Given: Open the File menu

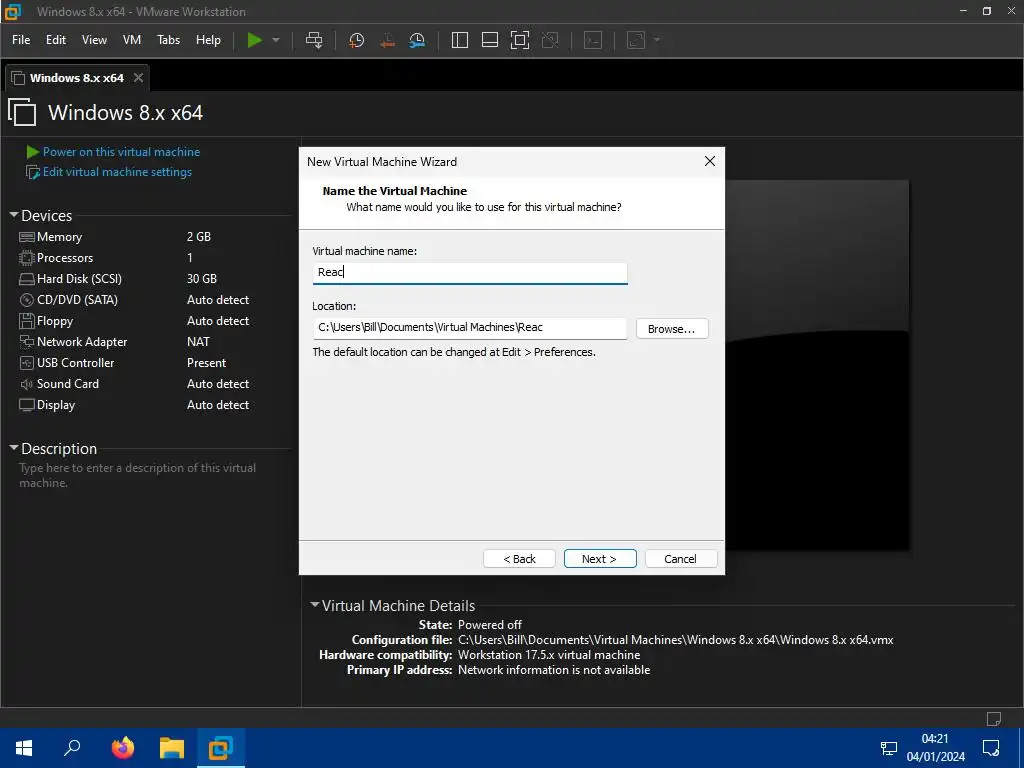Looking at the screenshot, I should (21, 40).
